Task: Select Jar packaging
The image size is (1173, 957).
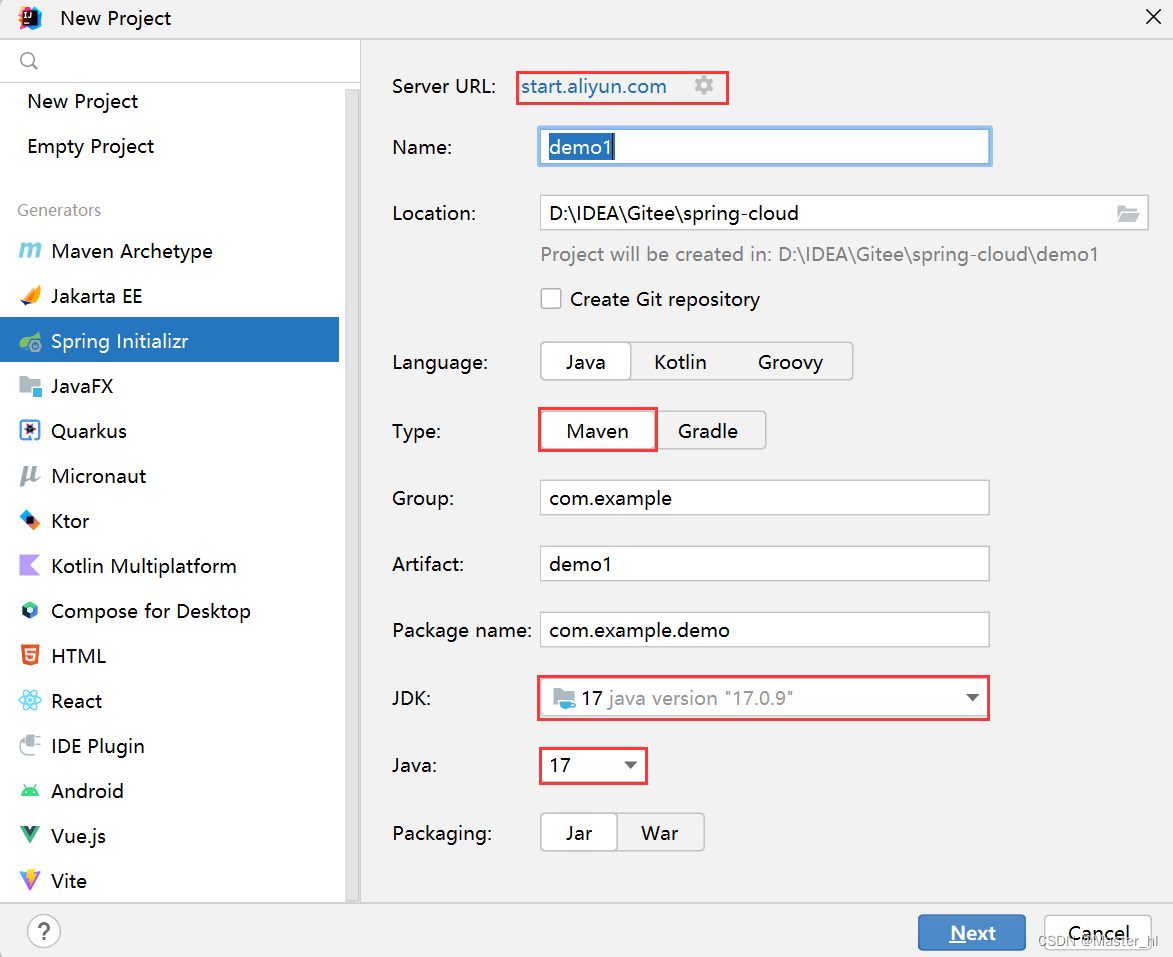Action: (579, 833)
